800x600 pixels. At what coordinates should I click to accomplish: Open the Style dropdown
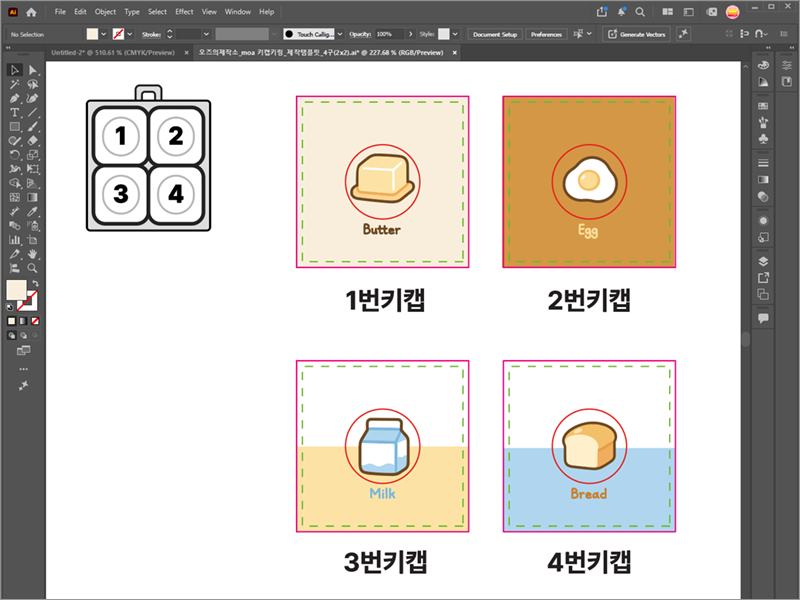(455, 34)
